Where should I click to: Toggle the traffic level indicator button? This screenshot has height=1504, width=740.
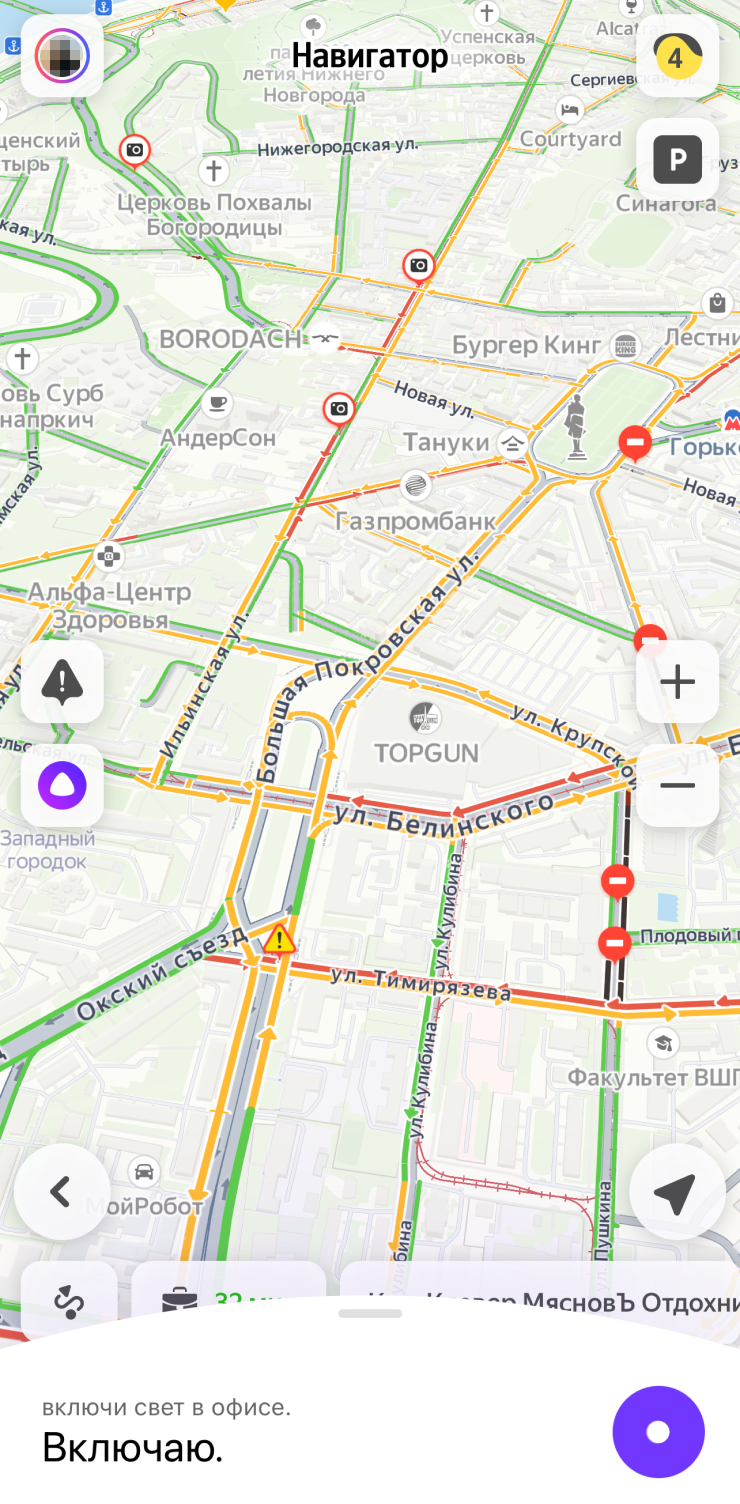coord(677,56)
